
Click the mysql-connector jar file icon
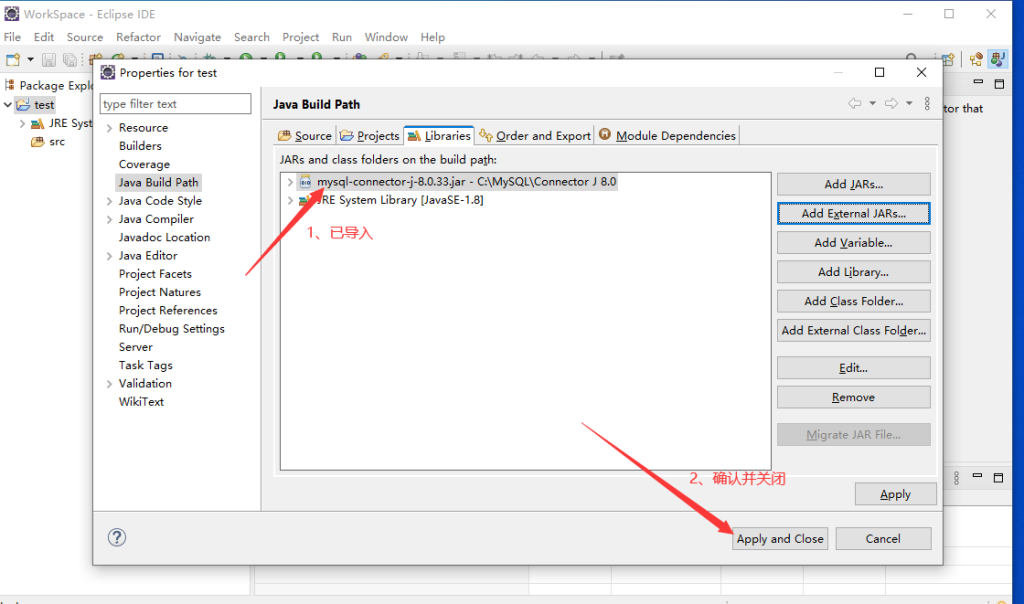click(306, 182)
